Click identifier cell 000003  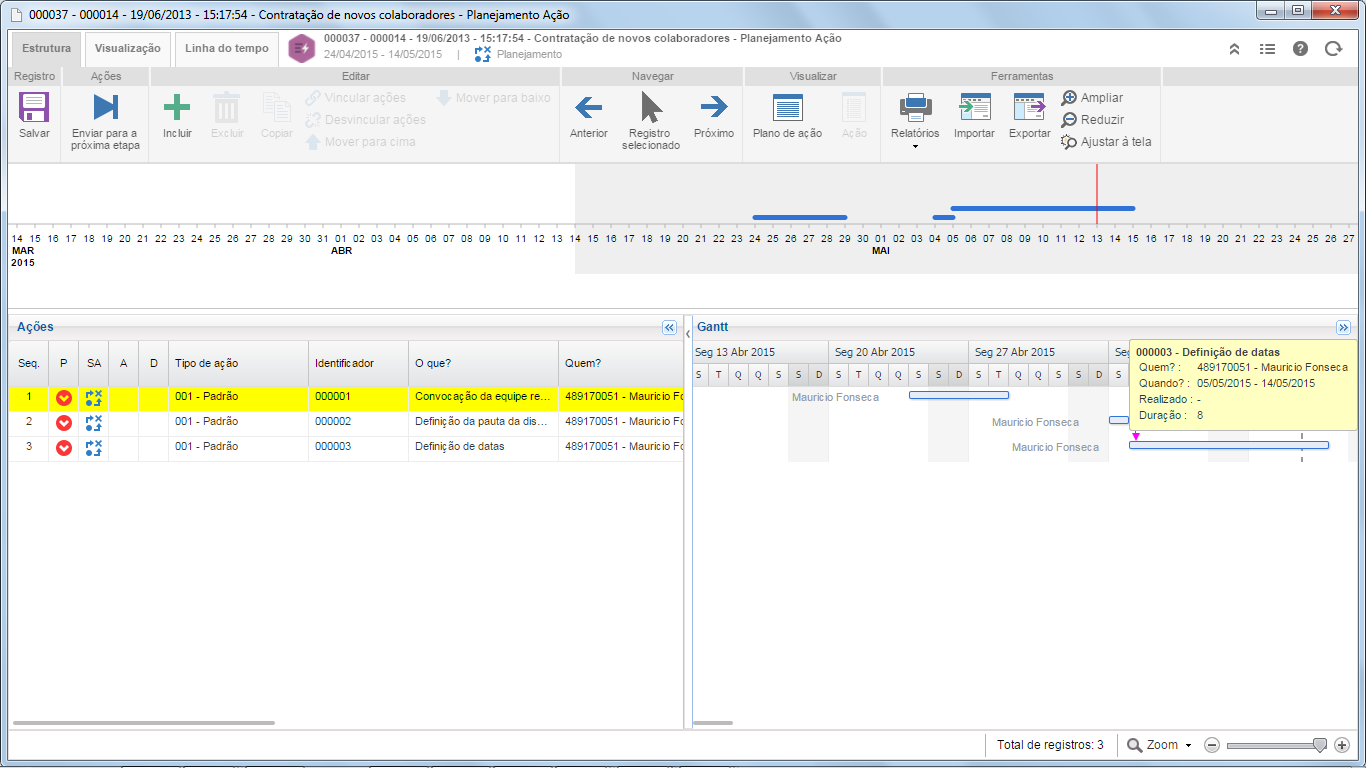(358, 447)
